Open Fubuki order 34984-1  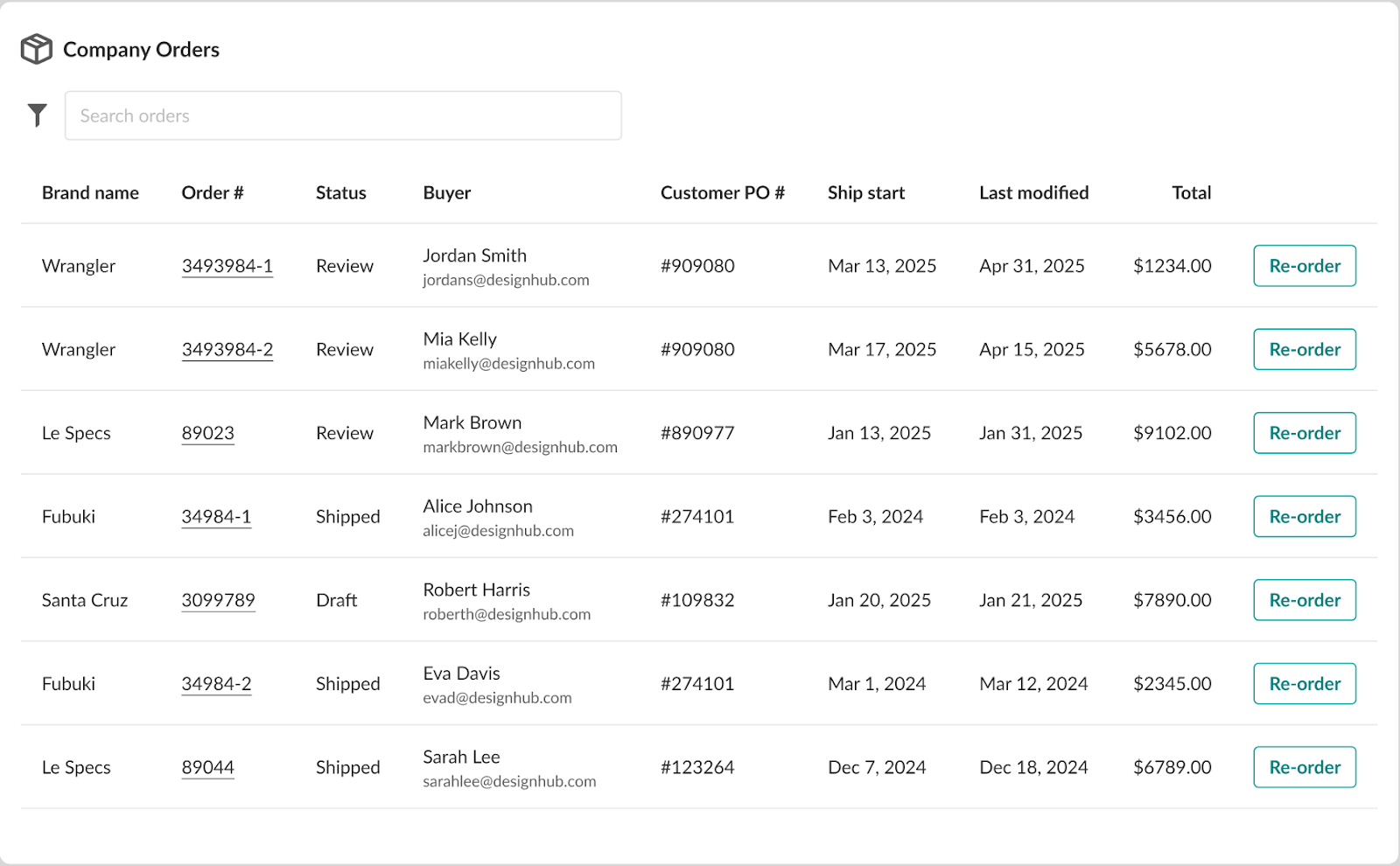click(x=216, y=517)
